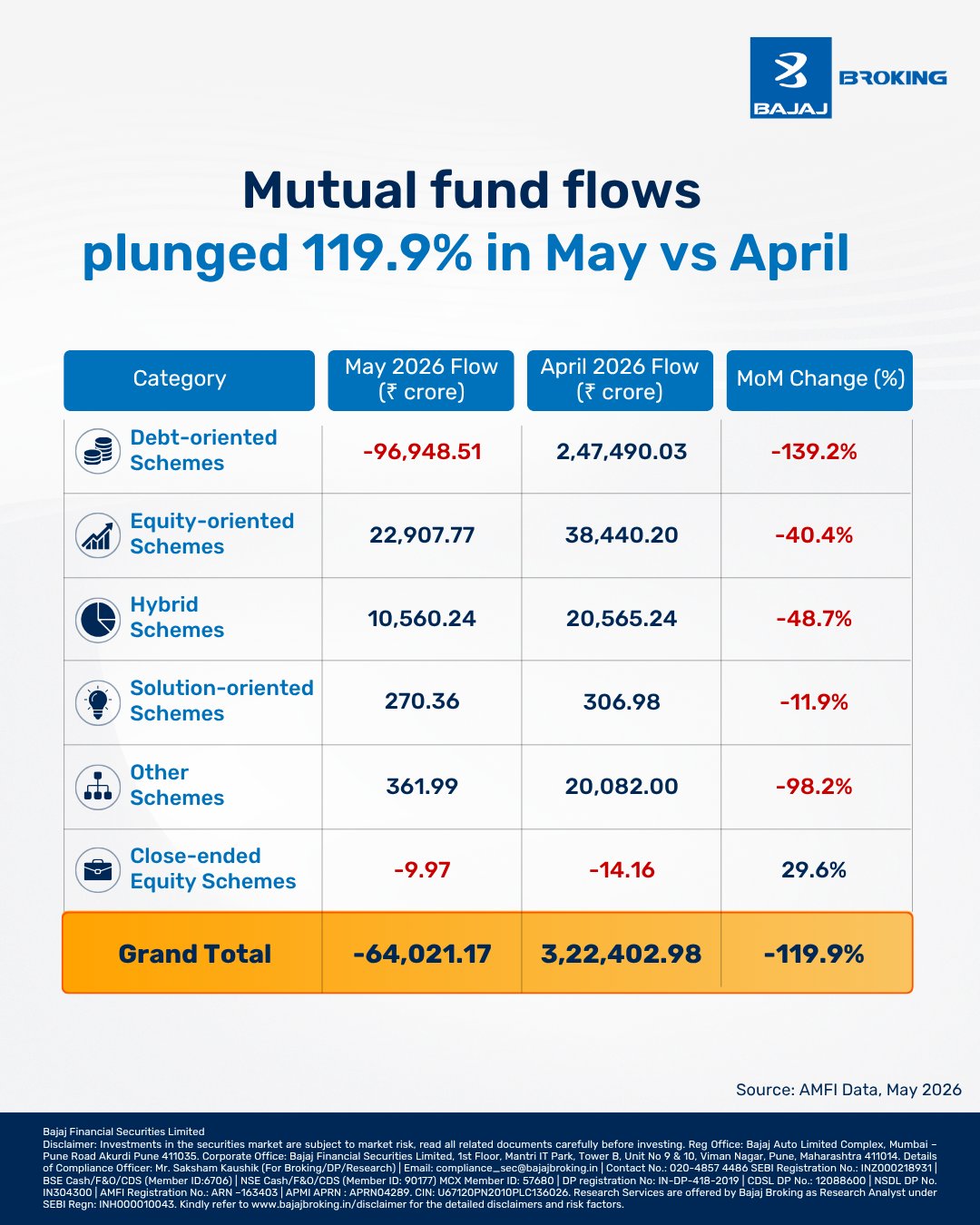
Task: Click the BROKING wordmark beside the logo
Action: tap(893, 78)
